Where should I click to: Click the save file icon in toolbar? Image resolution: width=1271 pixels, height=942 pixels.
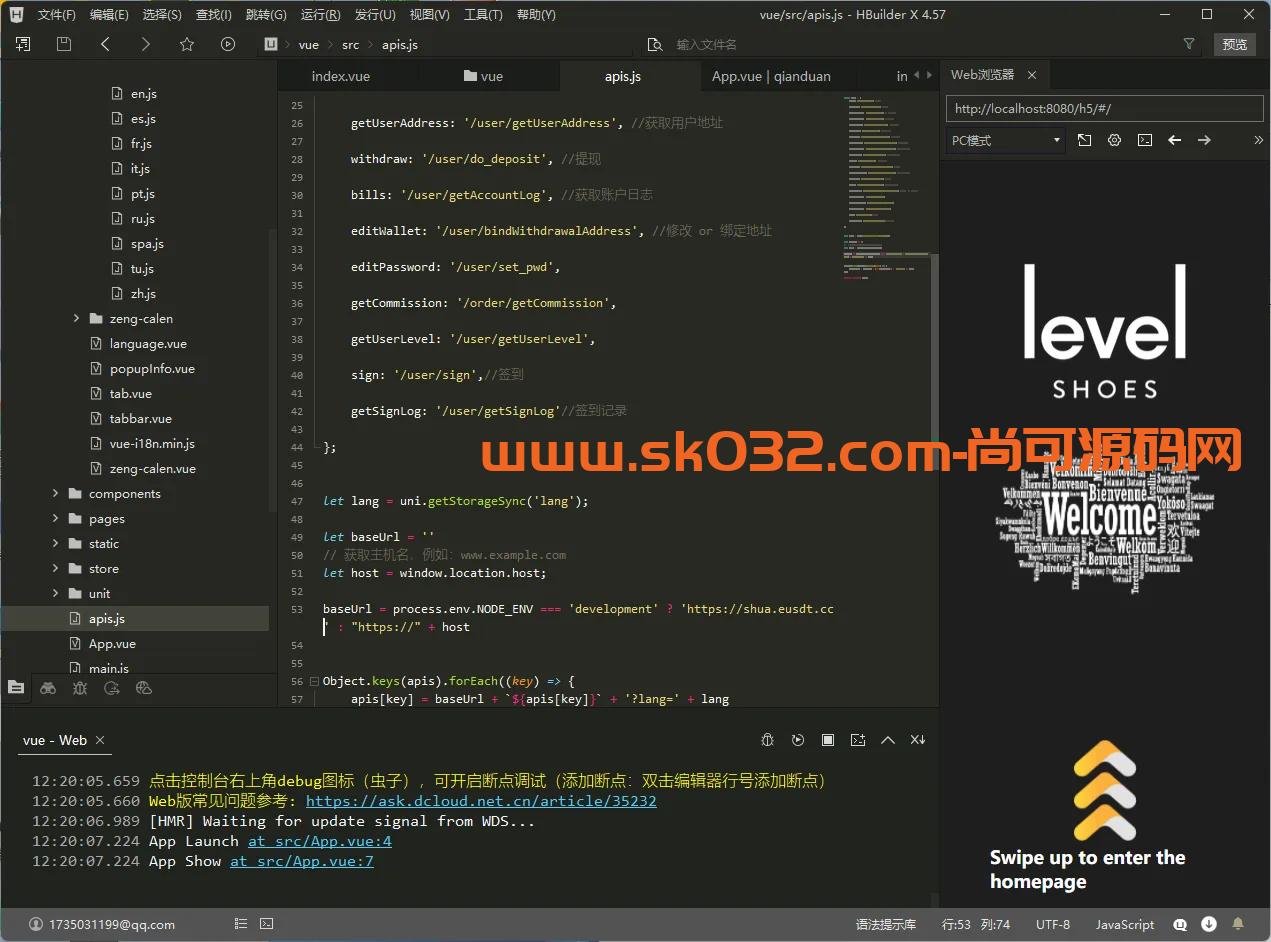(x=64, y=44)
